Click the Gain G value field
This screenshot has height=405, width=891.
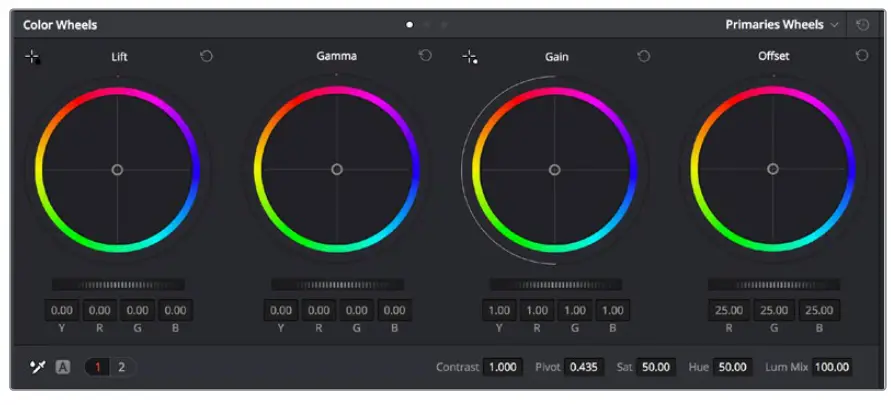pyautogui.click(x=575, y=310)
